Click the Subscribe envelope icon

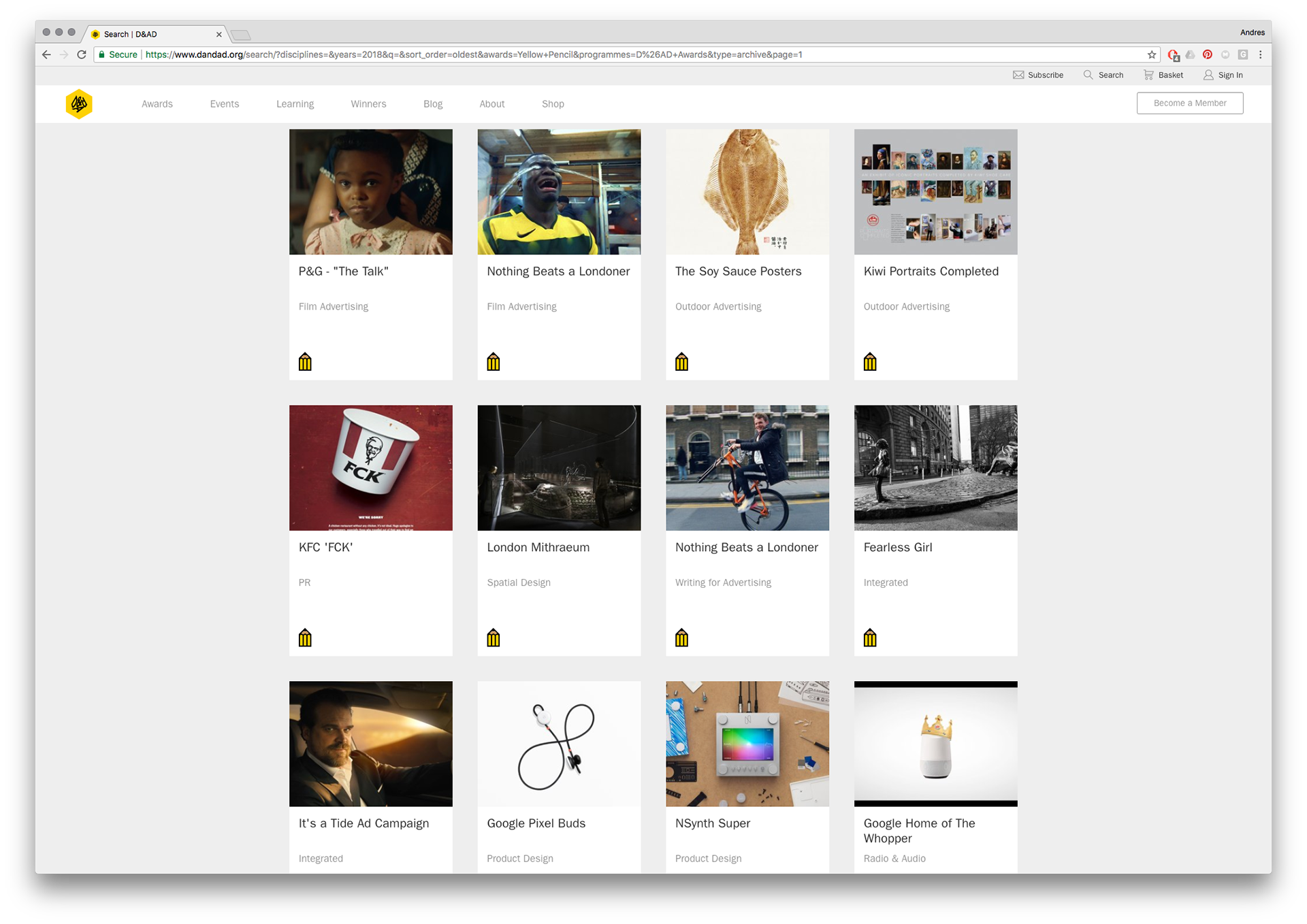pyautogui.click(x=1018, y=75)
